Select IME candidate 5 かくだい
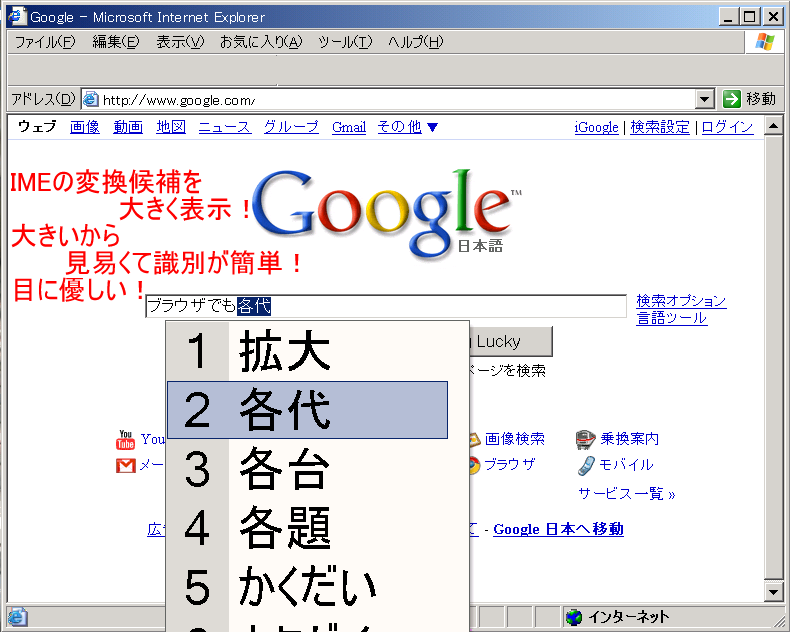 [307, 587]
